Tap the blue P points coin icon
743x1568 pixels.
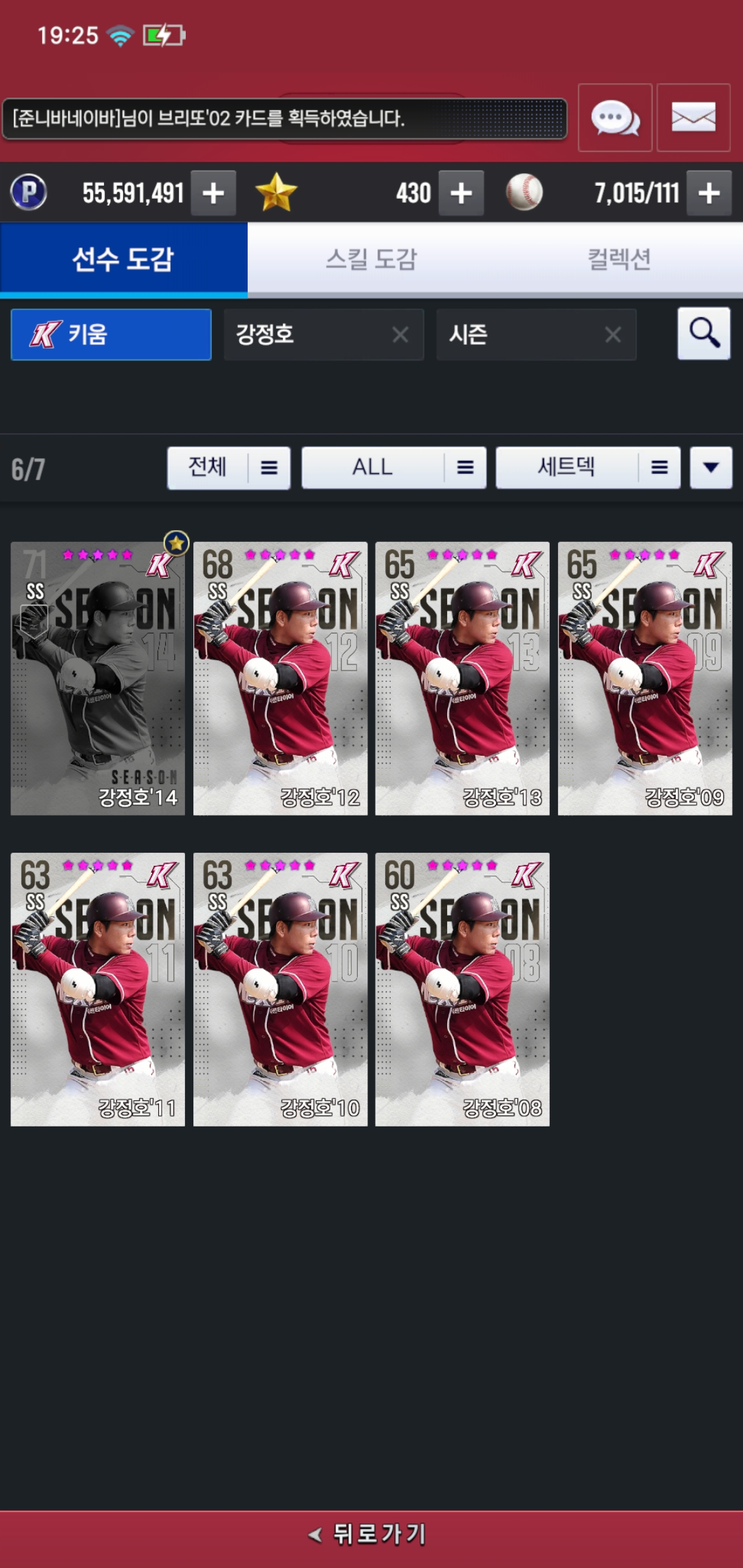tap(29, 193)
